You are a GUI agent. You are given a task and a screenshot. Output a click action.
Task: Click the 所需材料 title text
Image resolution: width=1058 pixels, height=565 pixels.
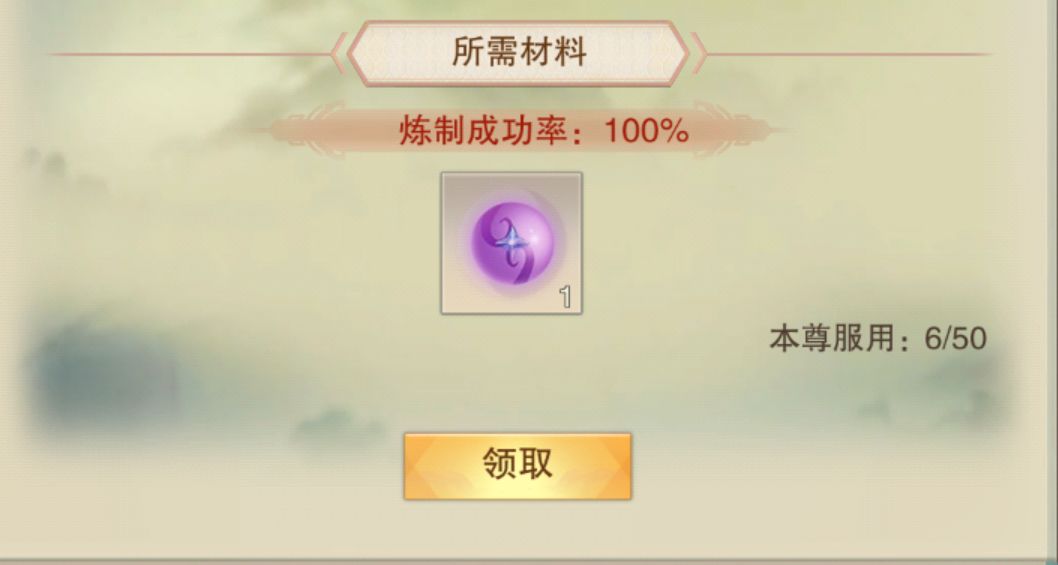[x=518, y=53]
